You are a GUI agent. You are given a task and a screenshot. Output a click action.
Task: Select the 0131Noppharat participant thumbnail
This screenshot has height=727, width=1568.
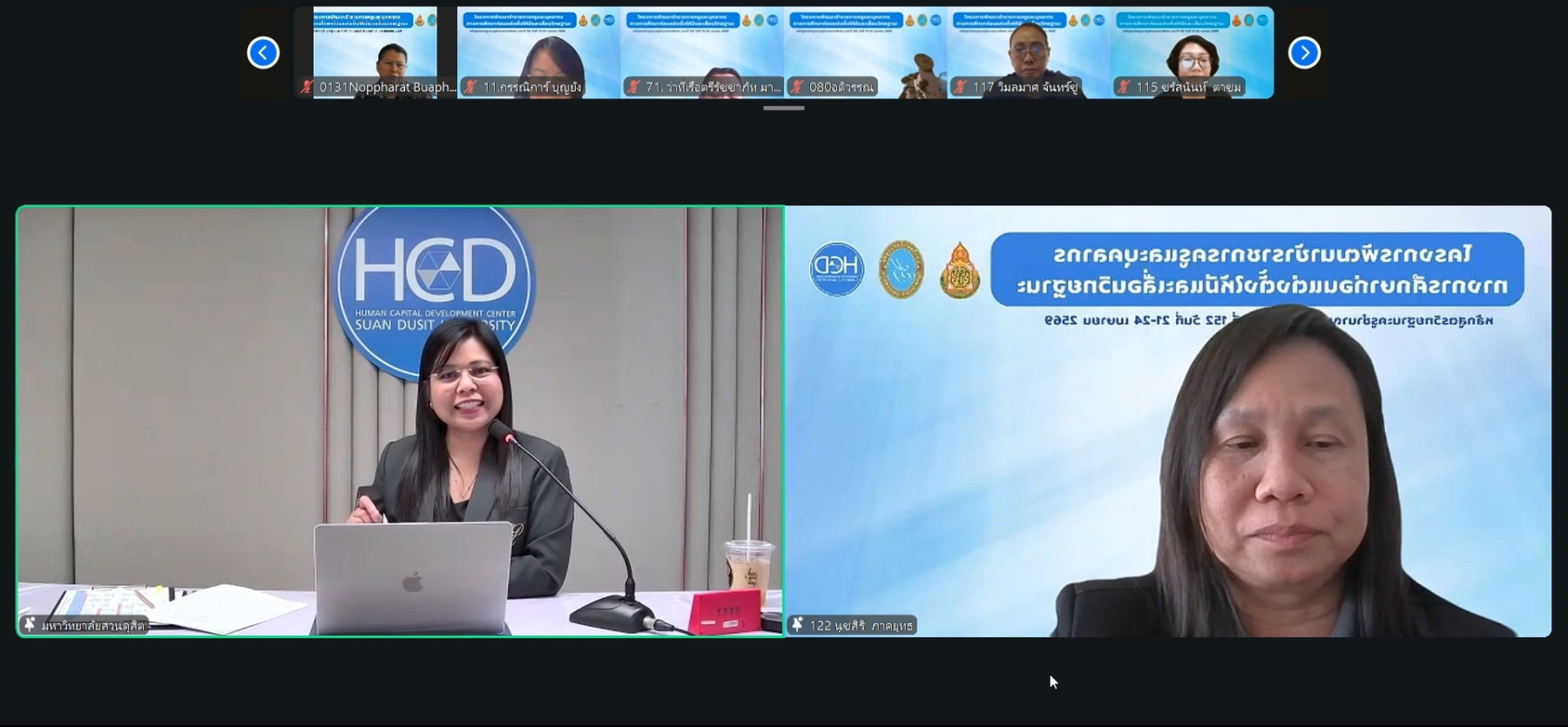[x=375, y=48]
